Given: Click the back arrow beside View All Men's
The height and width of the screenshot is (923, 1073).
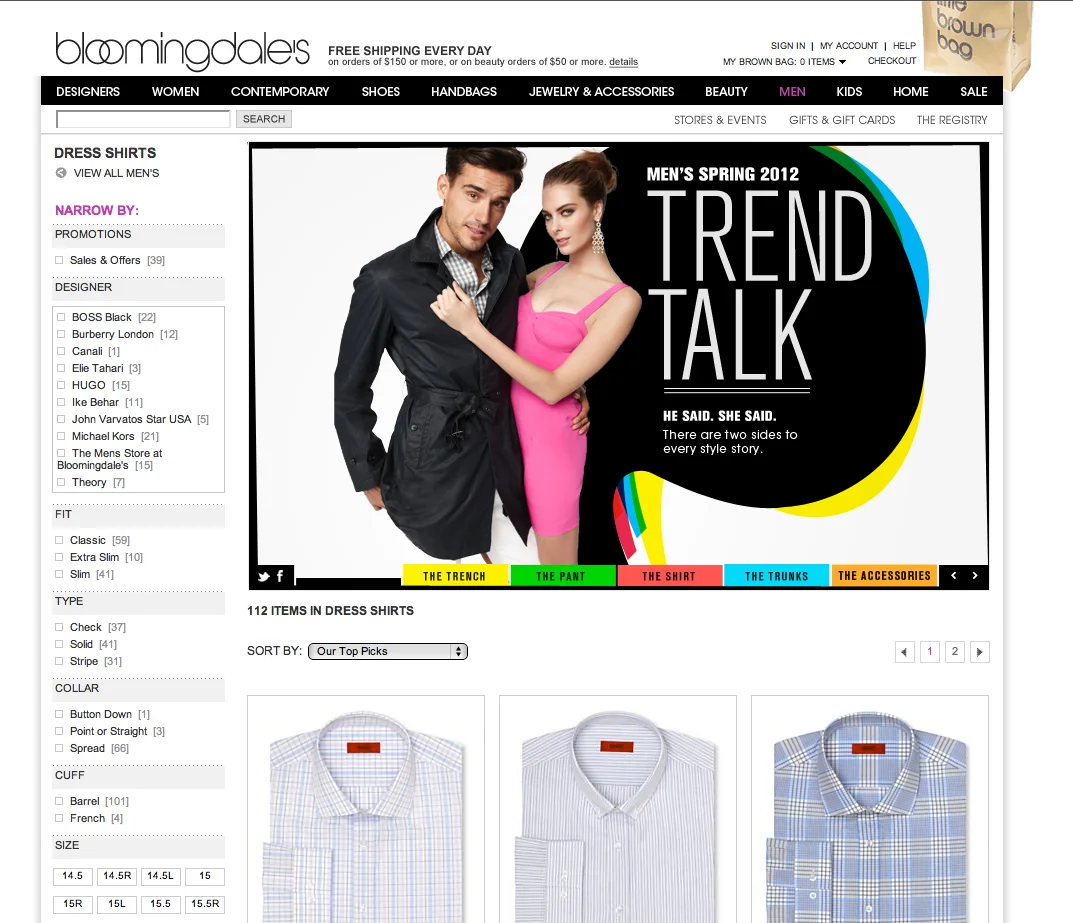Looking at the screenshot, I should 61,173.
